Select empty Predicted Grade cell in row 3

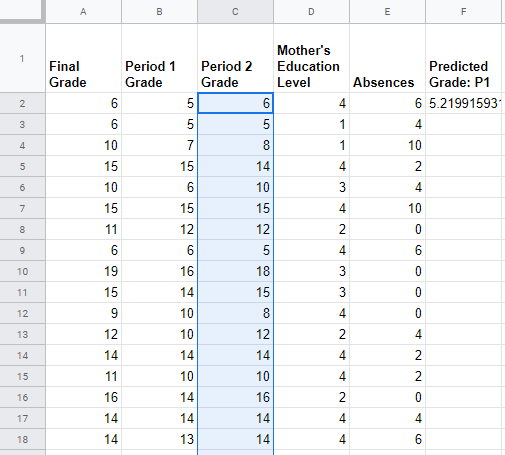click(x=463, y=124)
